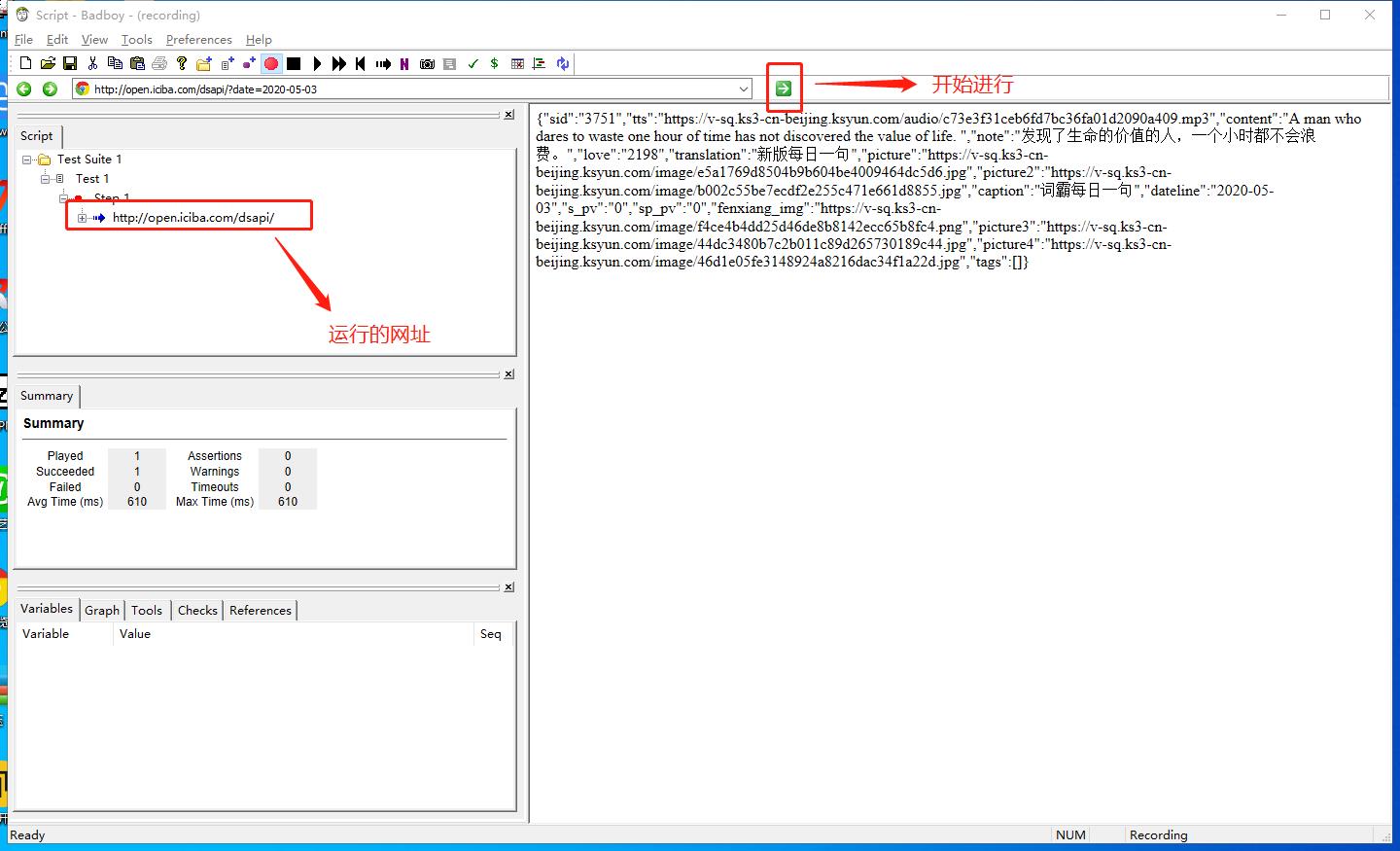Toggle recording with the red record button
The image size is (1400, 851).
(x=271, y=63)
